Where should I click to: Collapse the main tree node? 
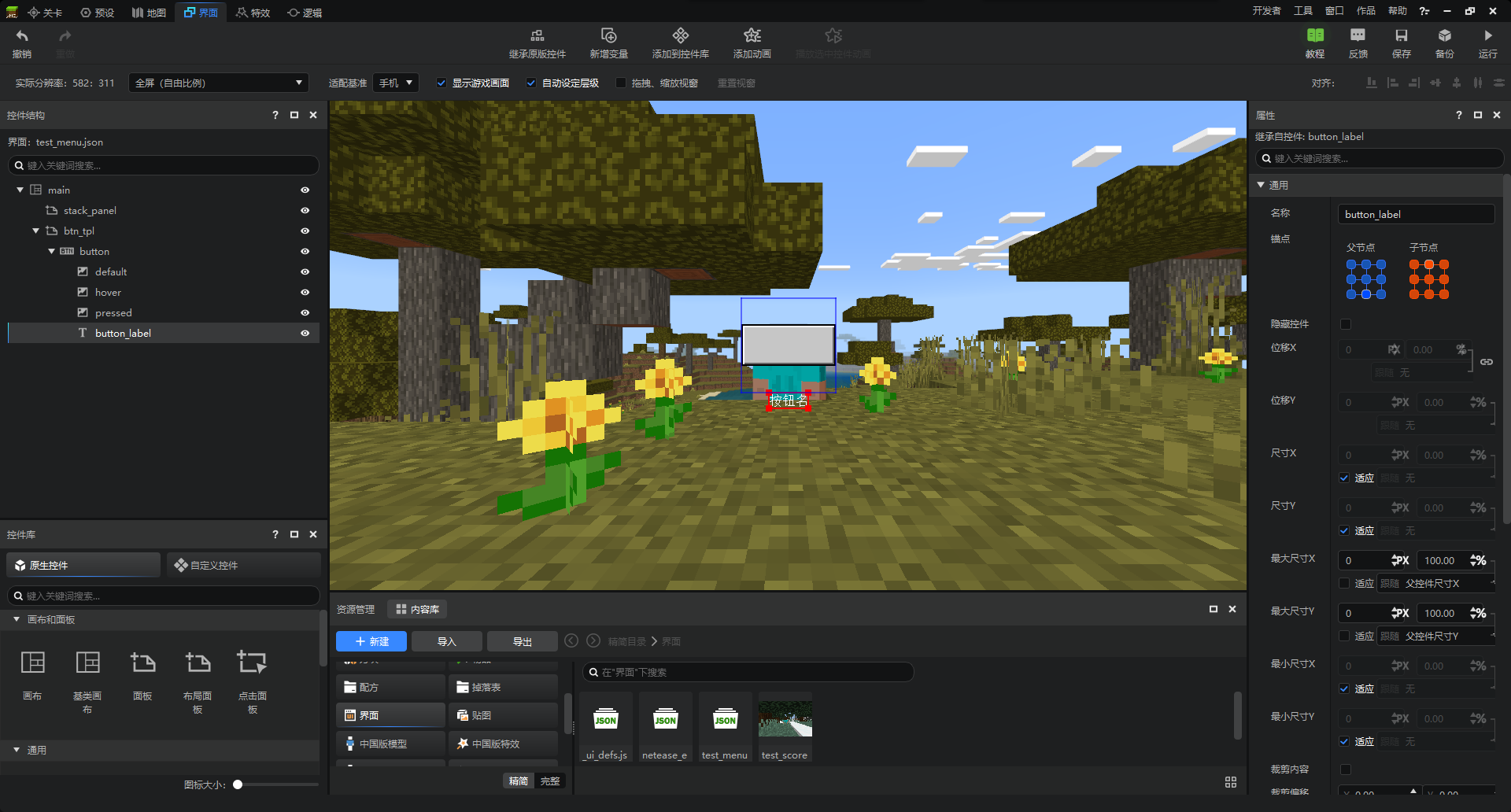(20, 190)
